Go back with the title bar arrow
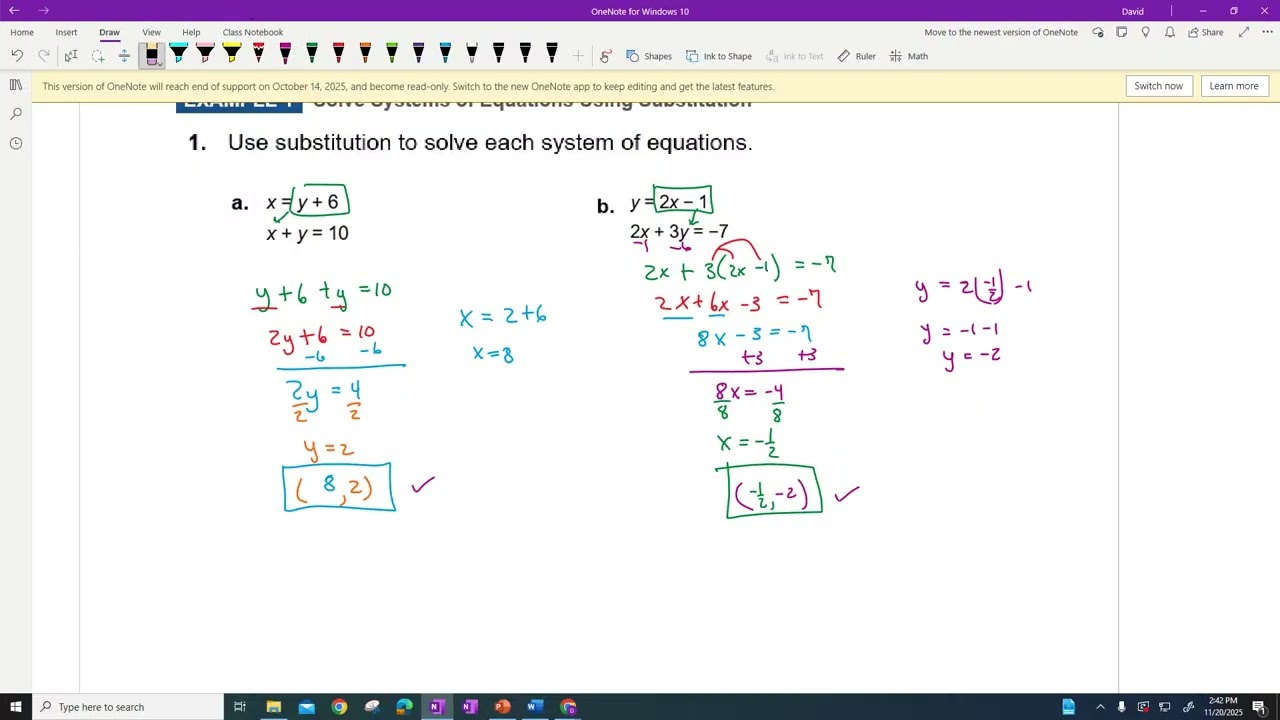This screenshot has height=720, width=1280. click(14, 11)
